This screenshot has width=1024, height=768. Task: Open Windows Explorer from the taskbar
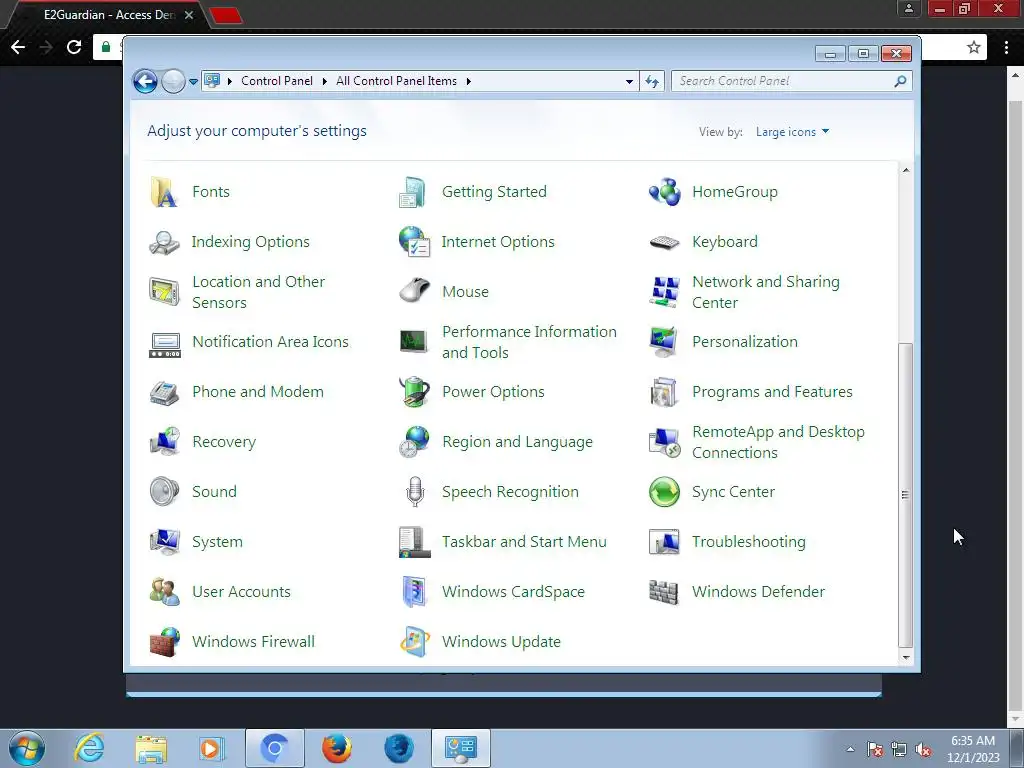click(x=151, y=748)
